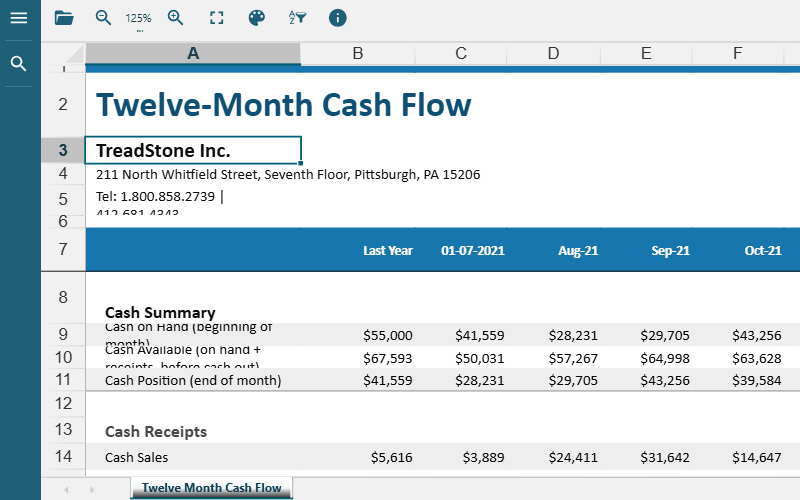Open the hamburger menu
The image size is (800, 500).
coord(18,18)
